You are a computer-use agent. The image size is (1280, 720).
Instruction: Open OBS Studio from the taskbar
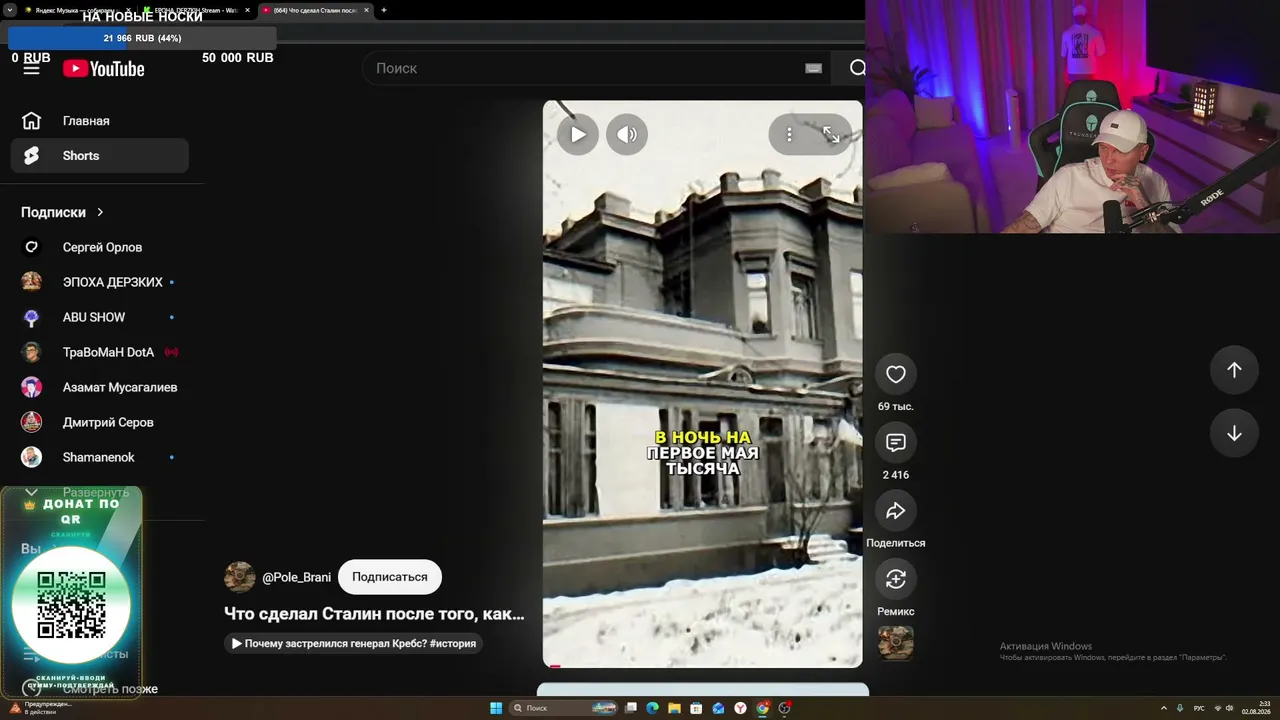785,708
